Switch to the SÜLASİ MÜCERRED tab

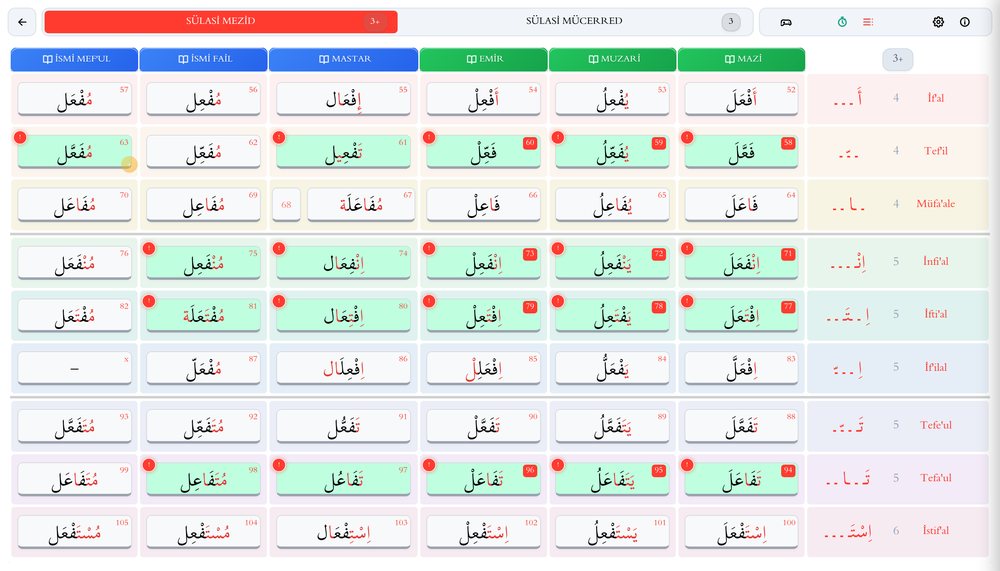(574, 21)
